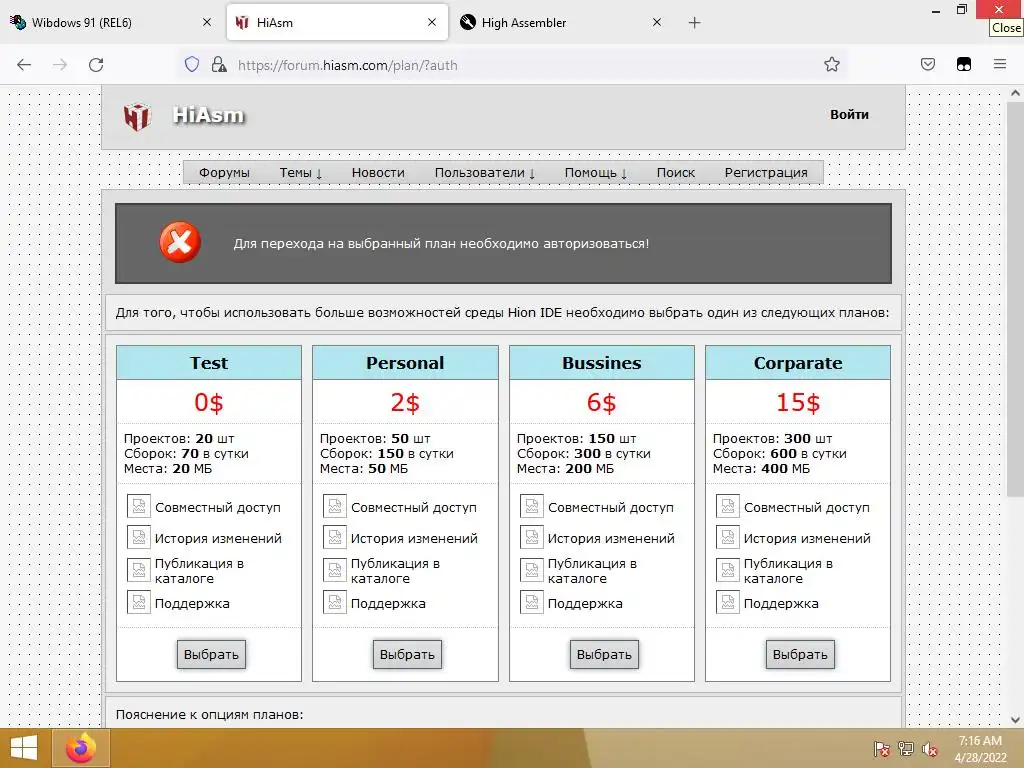This screenshot has width=1024, height=768.
Task: Click Совместный доступ icon in Bussines plan
Action: click(x=532, y=506)
